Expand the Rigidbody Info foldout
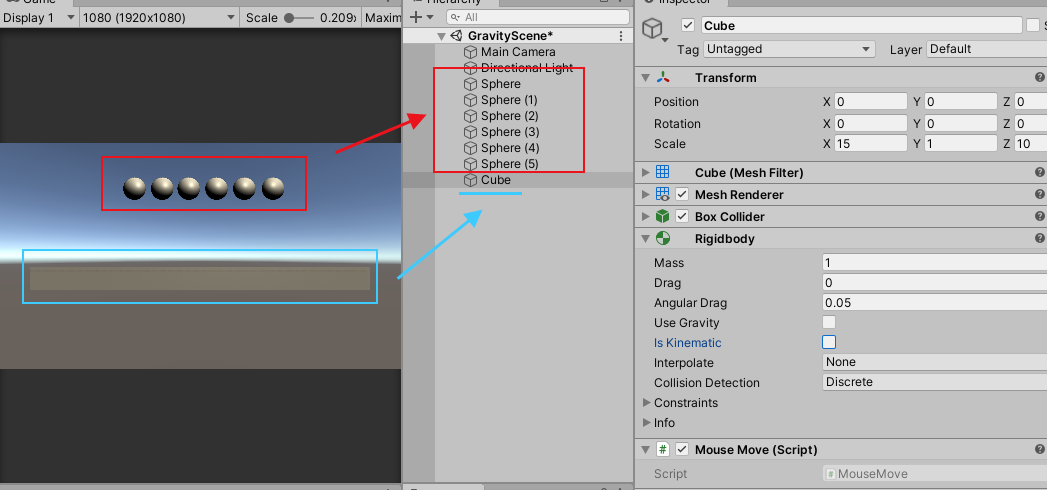Viewport: 1047px width, 490px height. (x=646, y=423)
